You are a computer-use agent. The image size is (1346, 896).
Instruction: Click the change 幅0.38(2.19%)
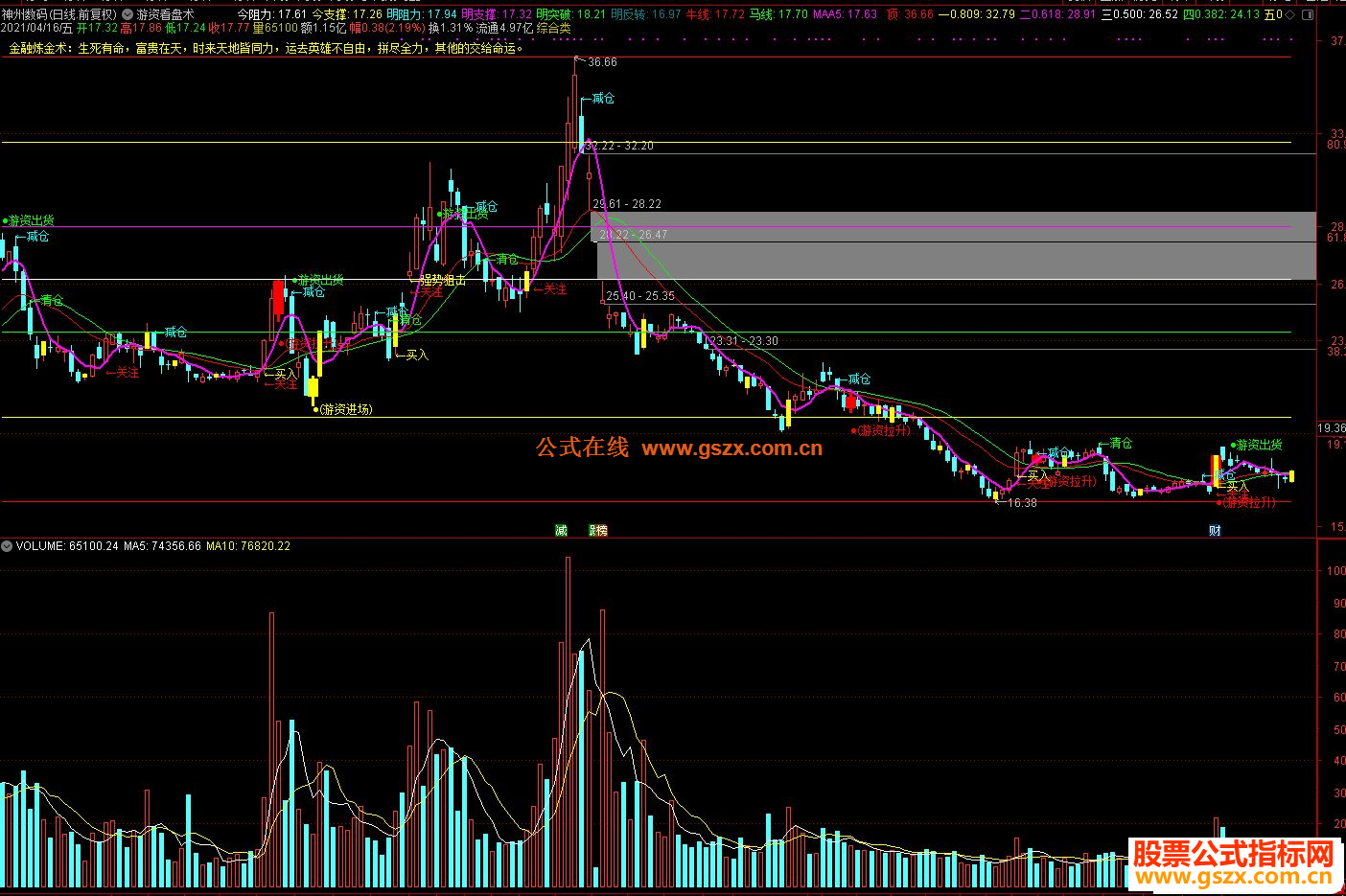pyautogui.click(x=387, y=29)
